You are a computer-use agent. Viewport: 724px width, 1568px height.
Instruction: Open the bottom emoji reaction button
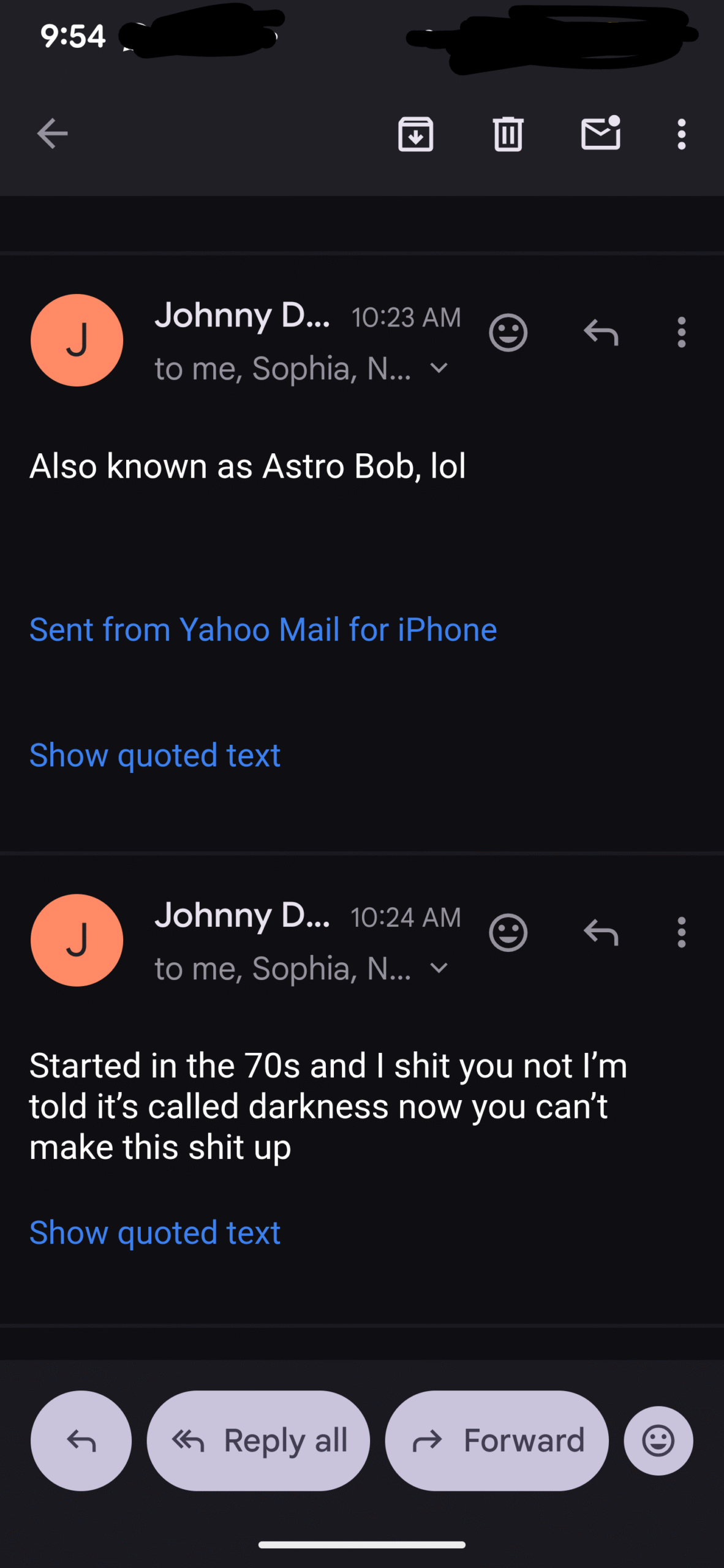658,1441
